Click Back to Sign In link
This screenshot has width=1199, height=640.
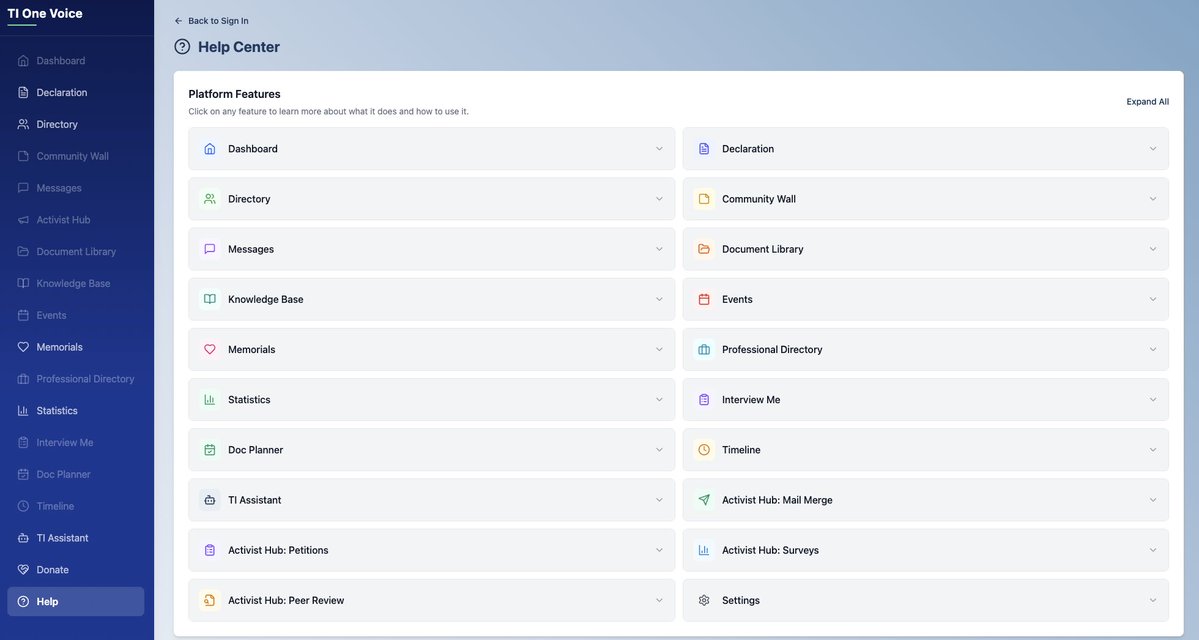[x=211, y=21]
